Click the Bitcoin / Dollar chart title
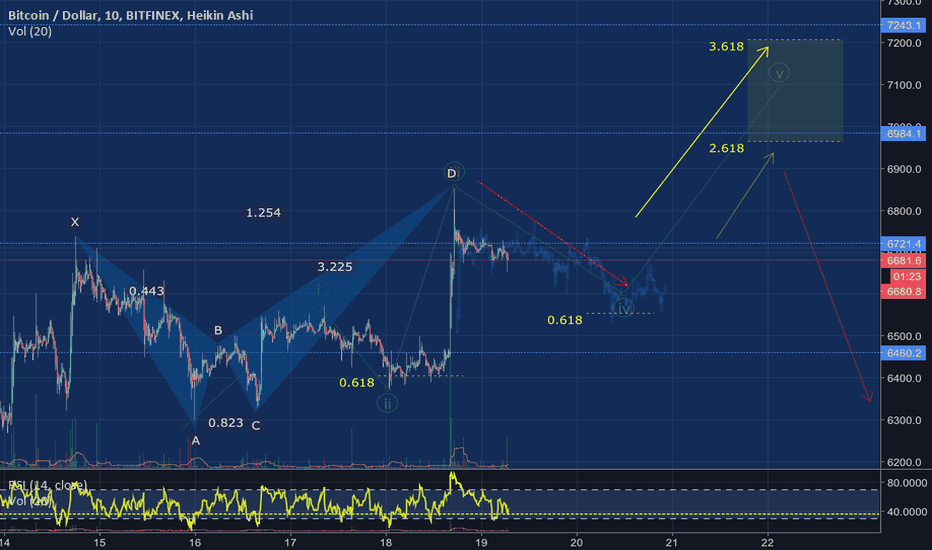 [x=130, y=15]
